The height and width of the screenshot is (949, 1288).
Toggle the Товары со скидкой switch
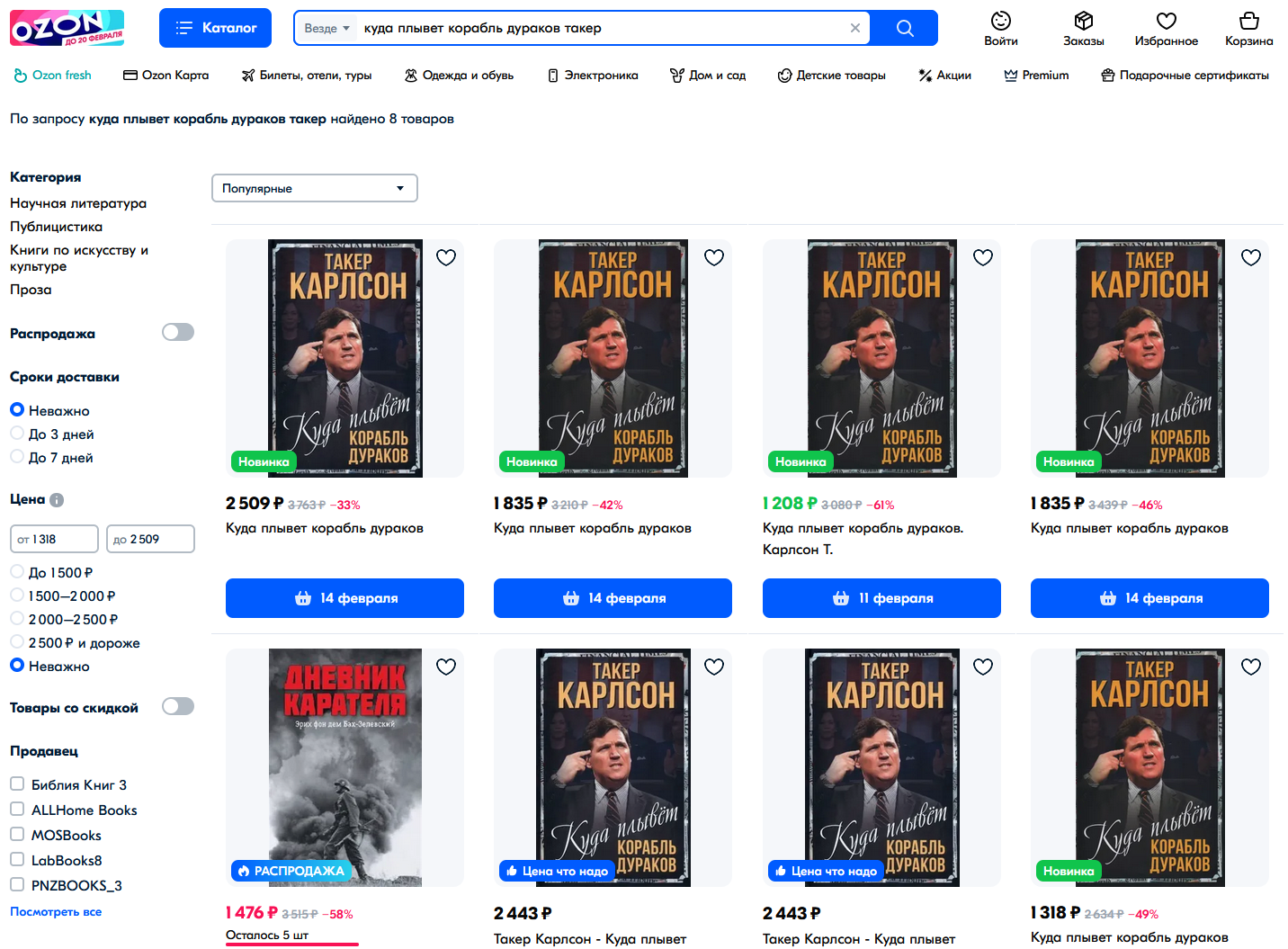click(x=178, y=706)
